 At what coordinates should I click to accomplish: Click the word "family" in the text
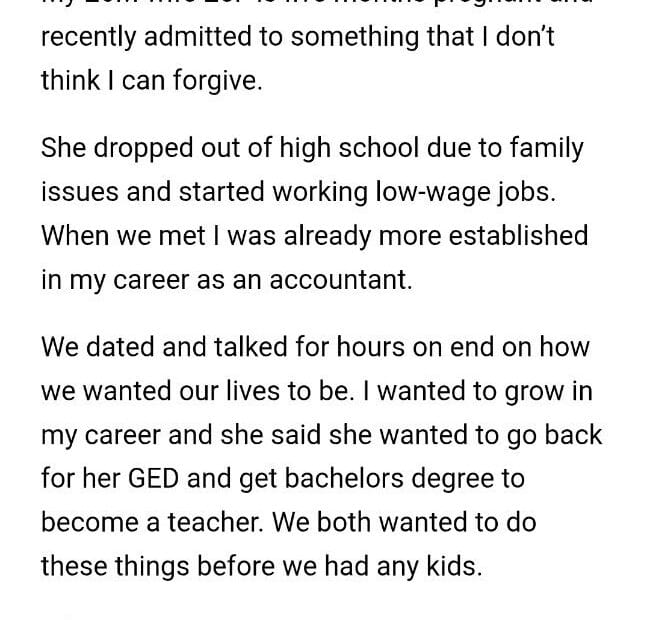pos(544,149)
